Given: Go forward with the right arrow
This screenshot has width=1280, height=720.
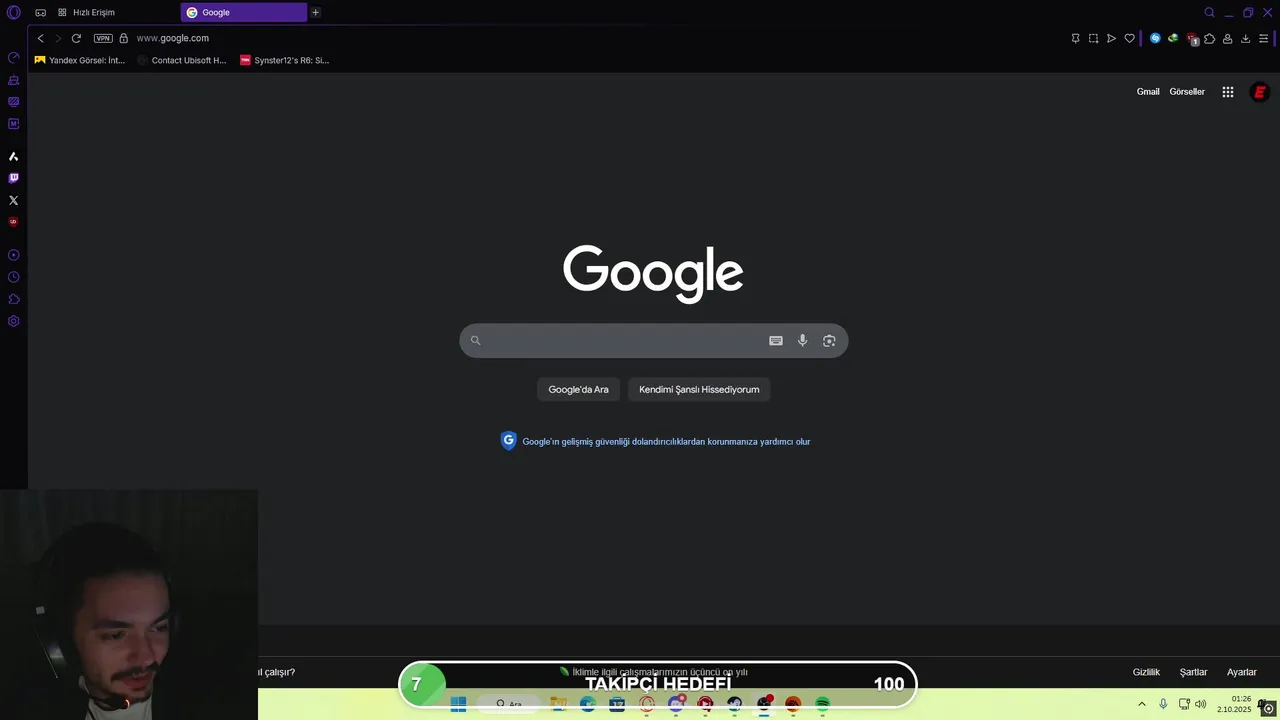Looking at the screenshot, I should click(57, 38).
